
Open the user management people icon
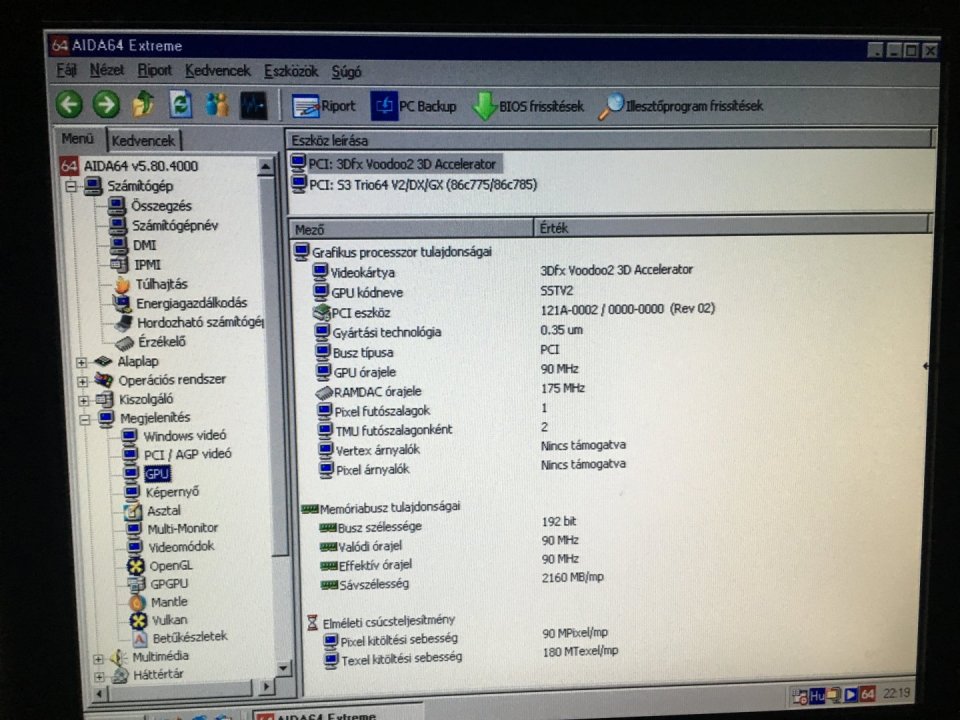point(217,105)
